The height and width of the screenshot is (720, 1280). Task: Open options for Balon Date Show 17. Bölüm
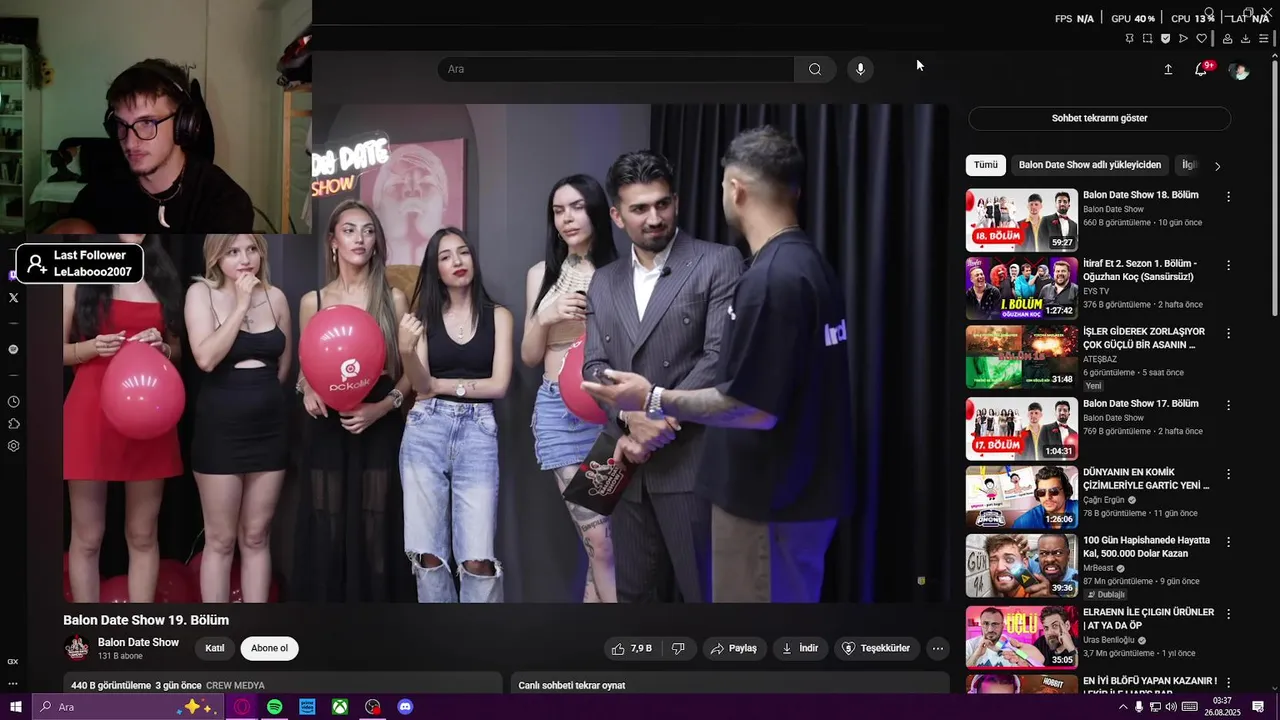(1228, 405)
